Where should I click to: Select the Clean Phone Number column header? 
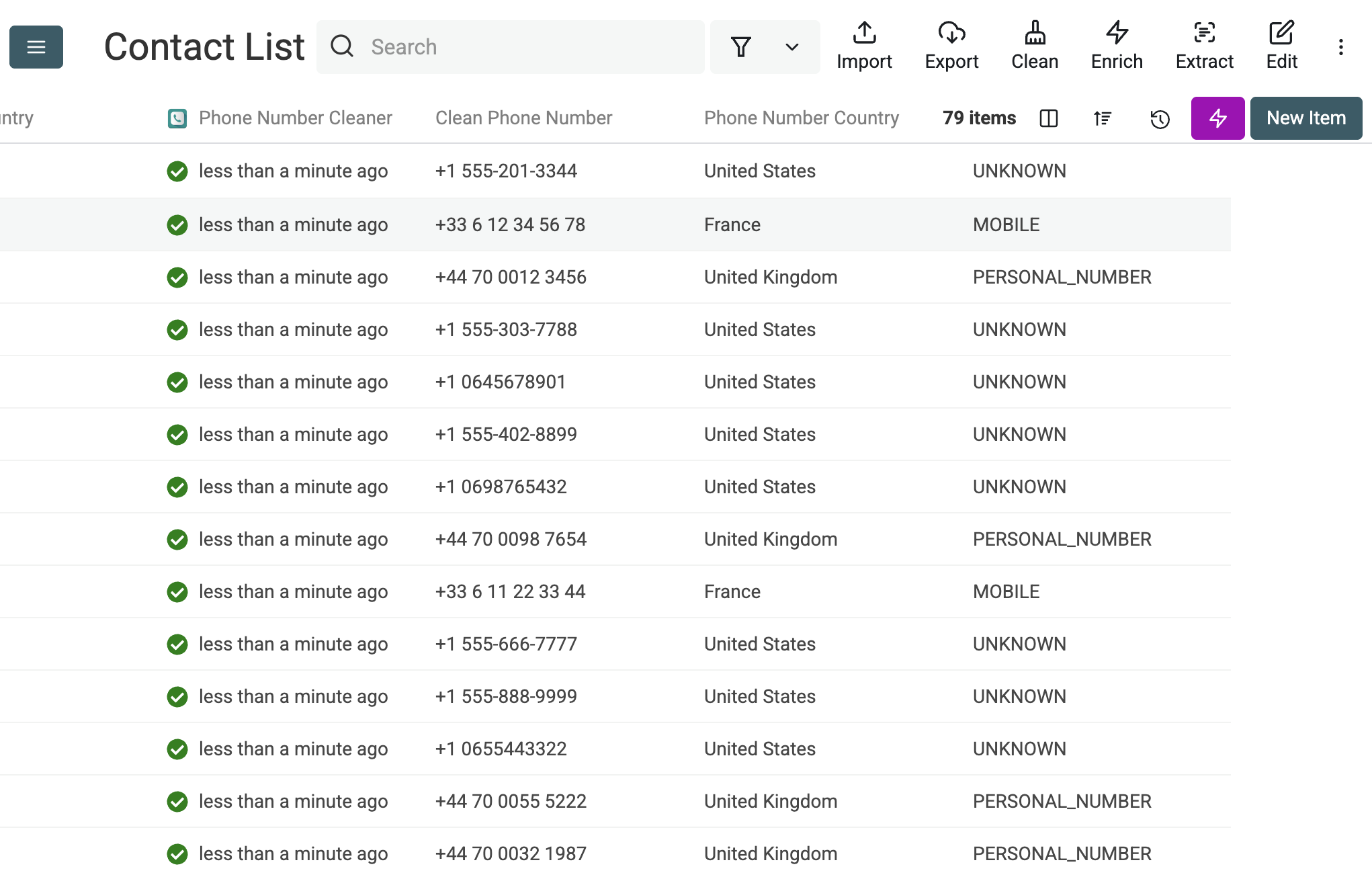click(x=523, y=118)
